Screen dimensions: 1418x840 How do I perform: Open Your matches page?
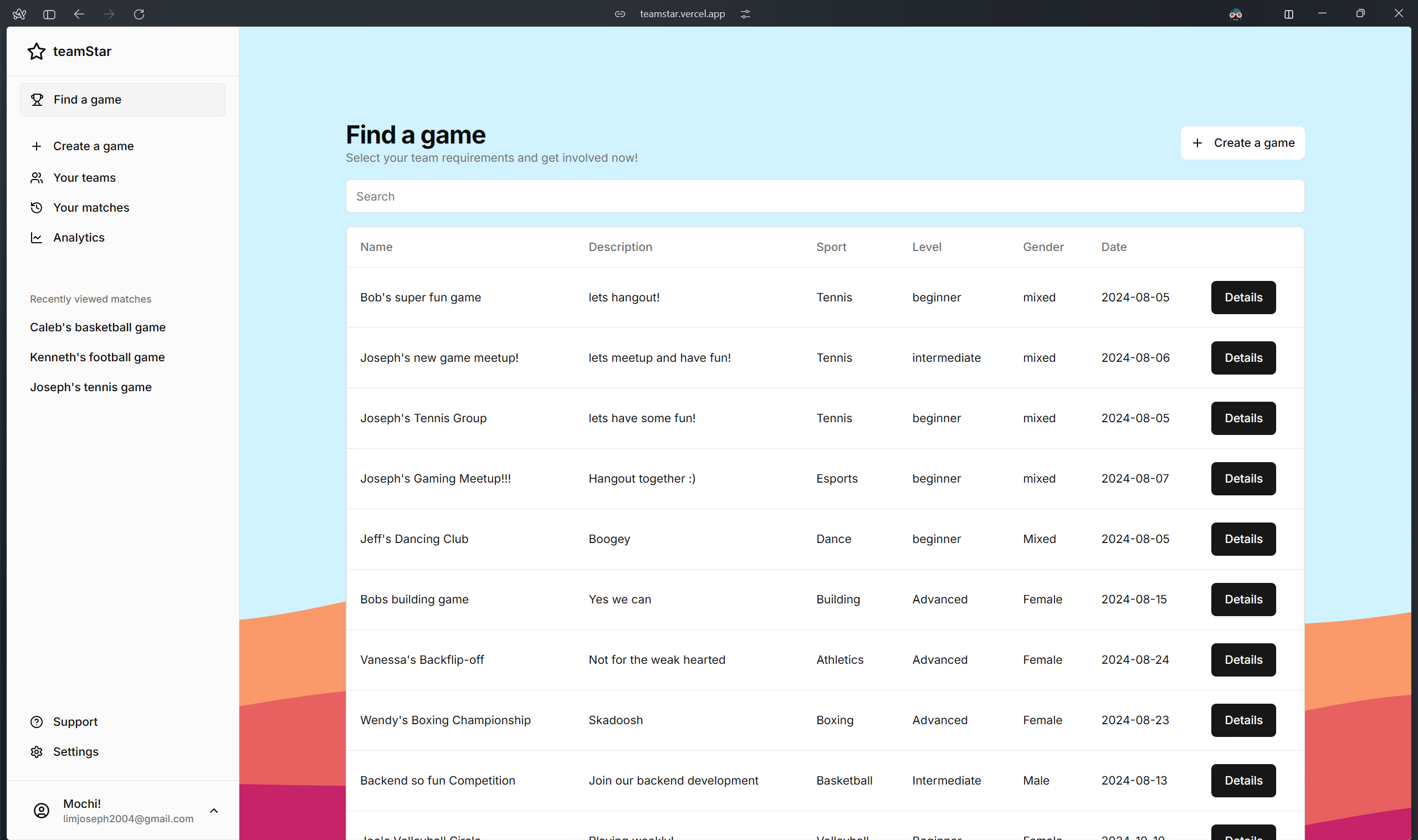click(x=91, y=208)
